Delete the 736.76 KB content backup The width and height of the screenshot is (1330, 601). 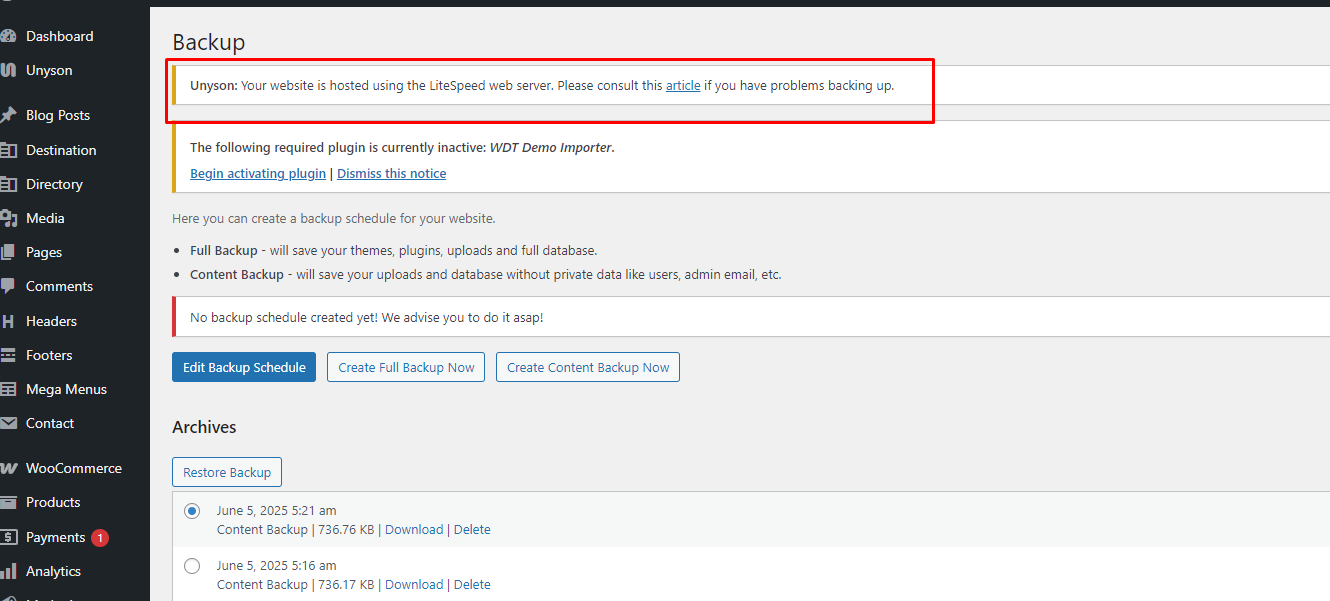pos(472,529)
